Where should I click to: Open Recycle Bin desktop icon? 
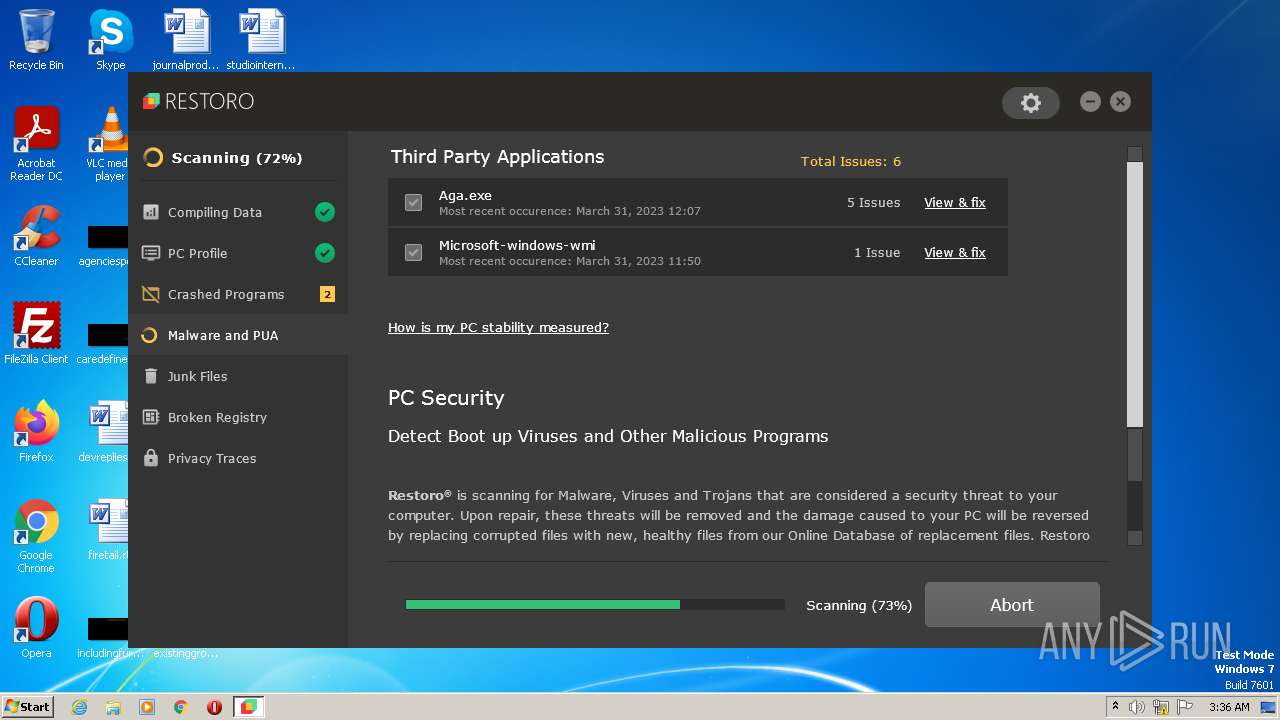click(x=36, y=40)
